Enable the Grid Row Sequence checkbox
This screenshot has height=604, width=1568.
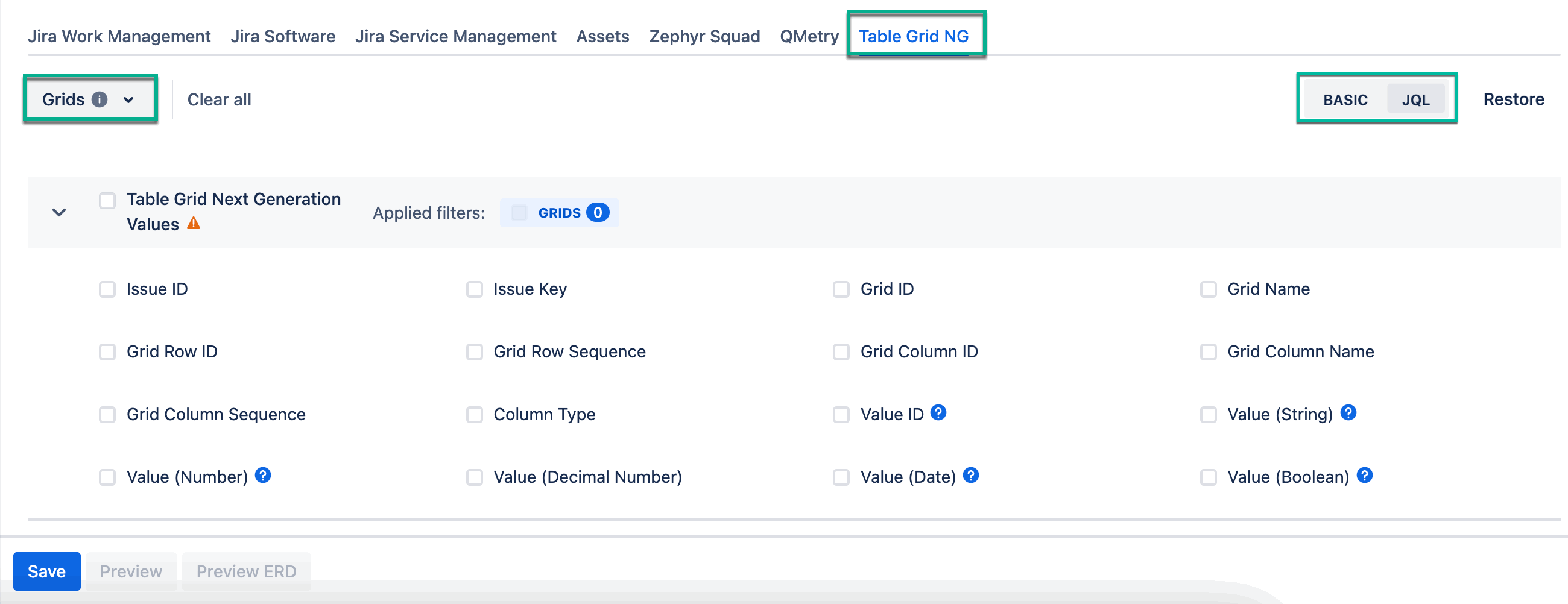(475, 351)
